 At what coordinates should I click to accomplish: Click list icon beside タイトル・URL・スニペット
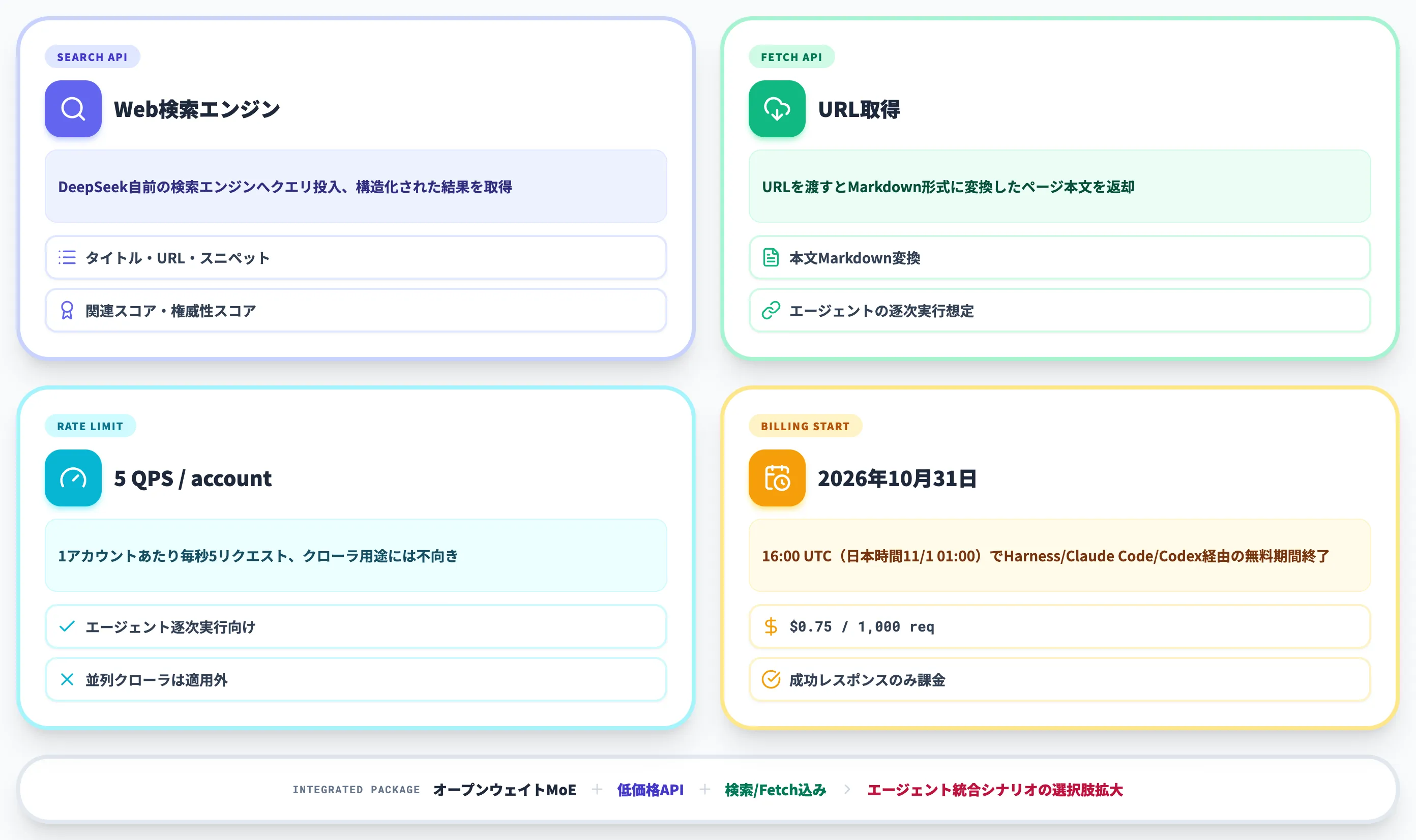click(67, 258)
